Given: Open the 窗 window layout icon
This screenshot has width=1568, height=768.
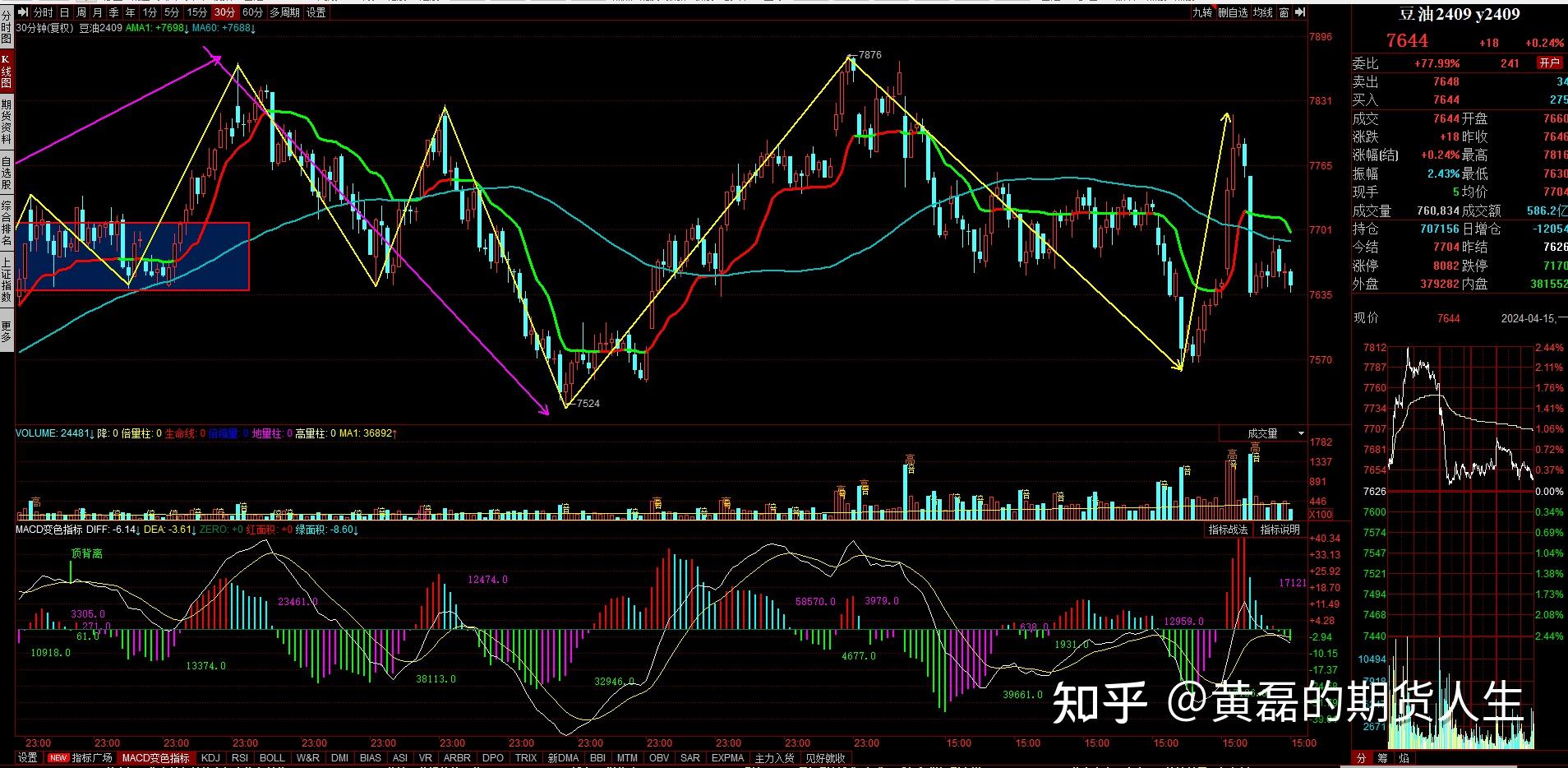Looking at the screenshot, I should click(1284, 12).
